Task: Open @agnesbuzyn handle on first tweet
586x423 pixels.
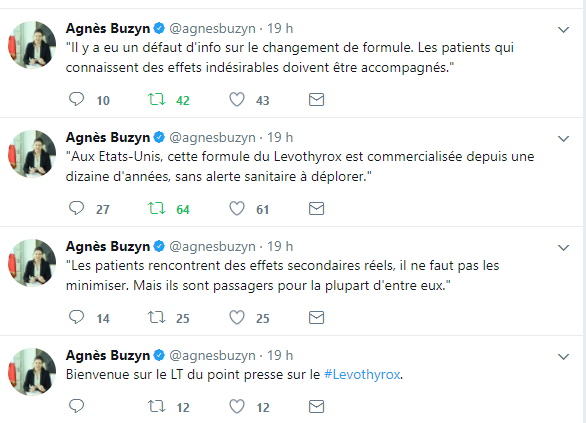Action: (212, 28)
